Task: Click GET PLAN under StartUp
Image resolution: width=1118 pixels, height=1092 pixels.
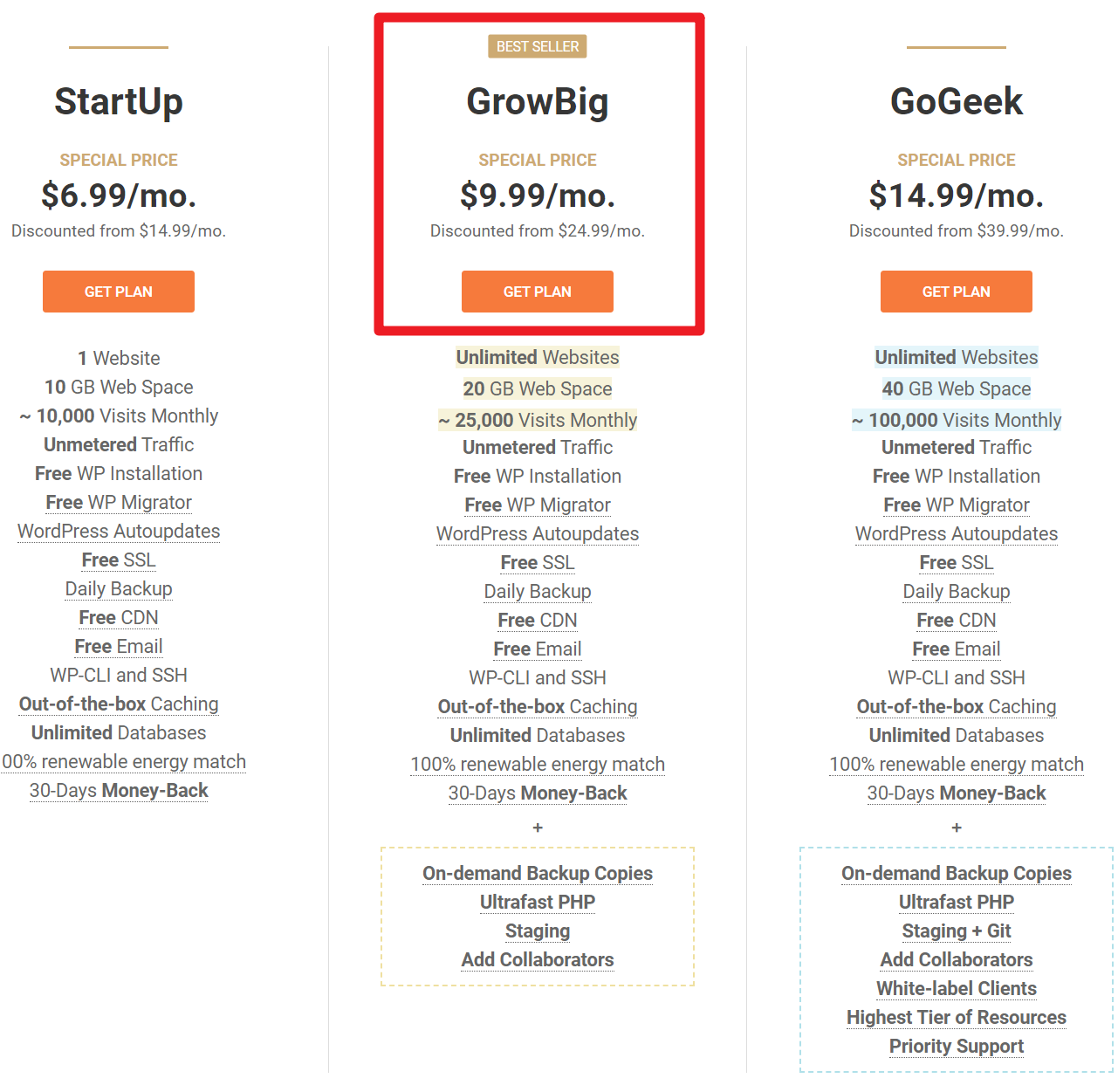Action: (x=119, y=292)
